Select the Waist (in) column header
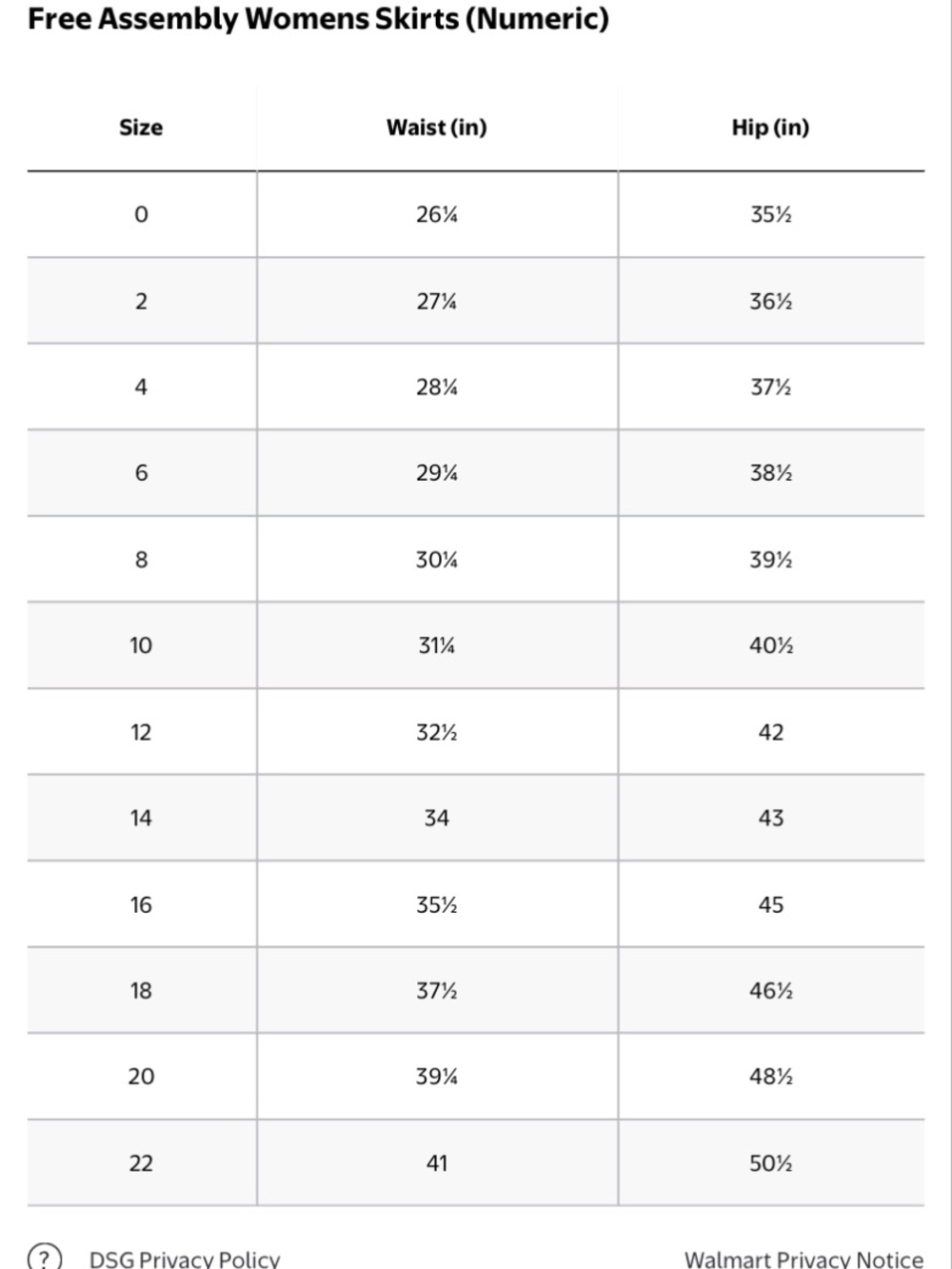Image resolution: width=952 pixels, height=1269 pixels. point(437,128)
